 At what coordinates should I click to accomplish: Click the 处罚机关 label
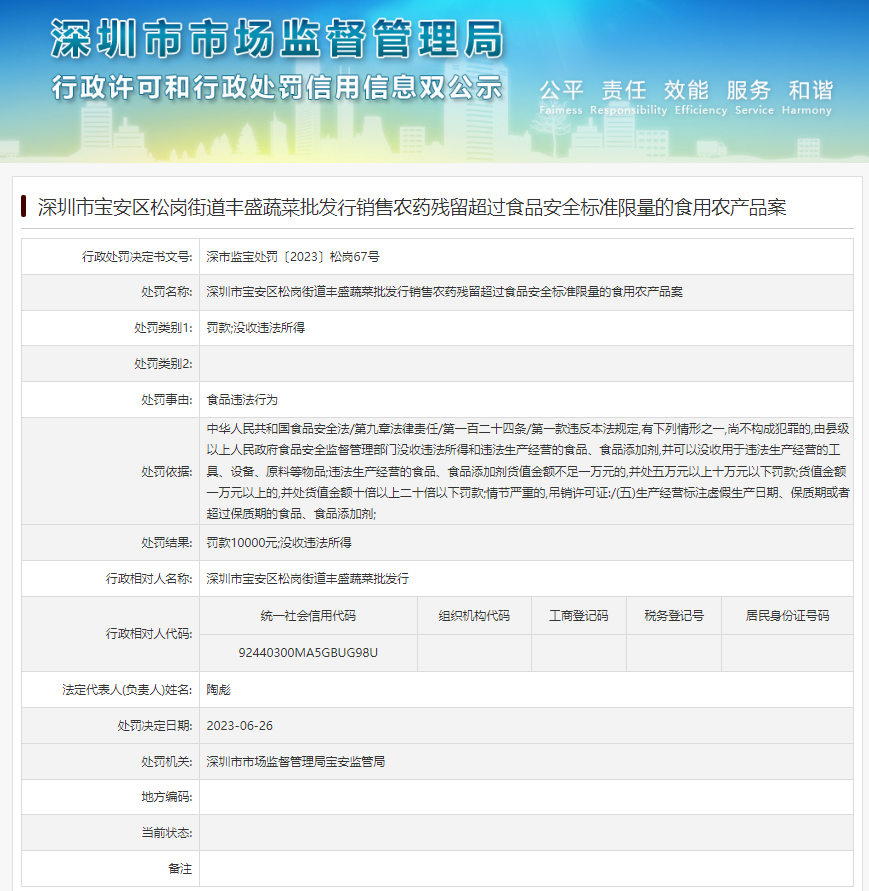167,761
